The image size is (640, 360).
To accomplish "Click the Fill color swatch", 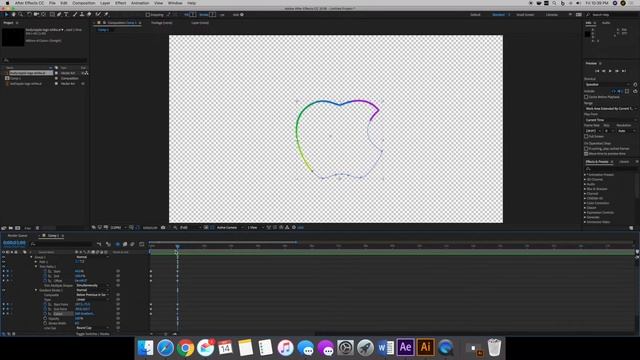I will point(192,15).
